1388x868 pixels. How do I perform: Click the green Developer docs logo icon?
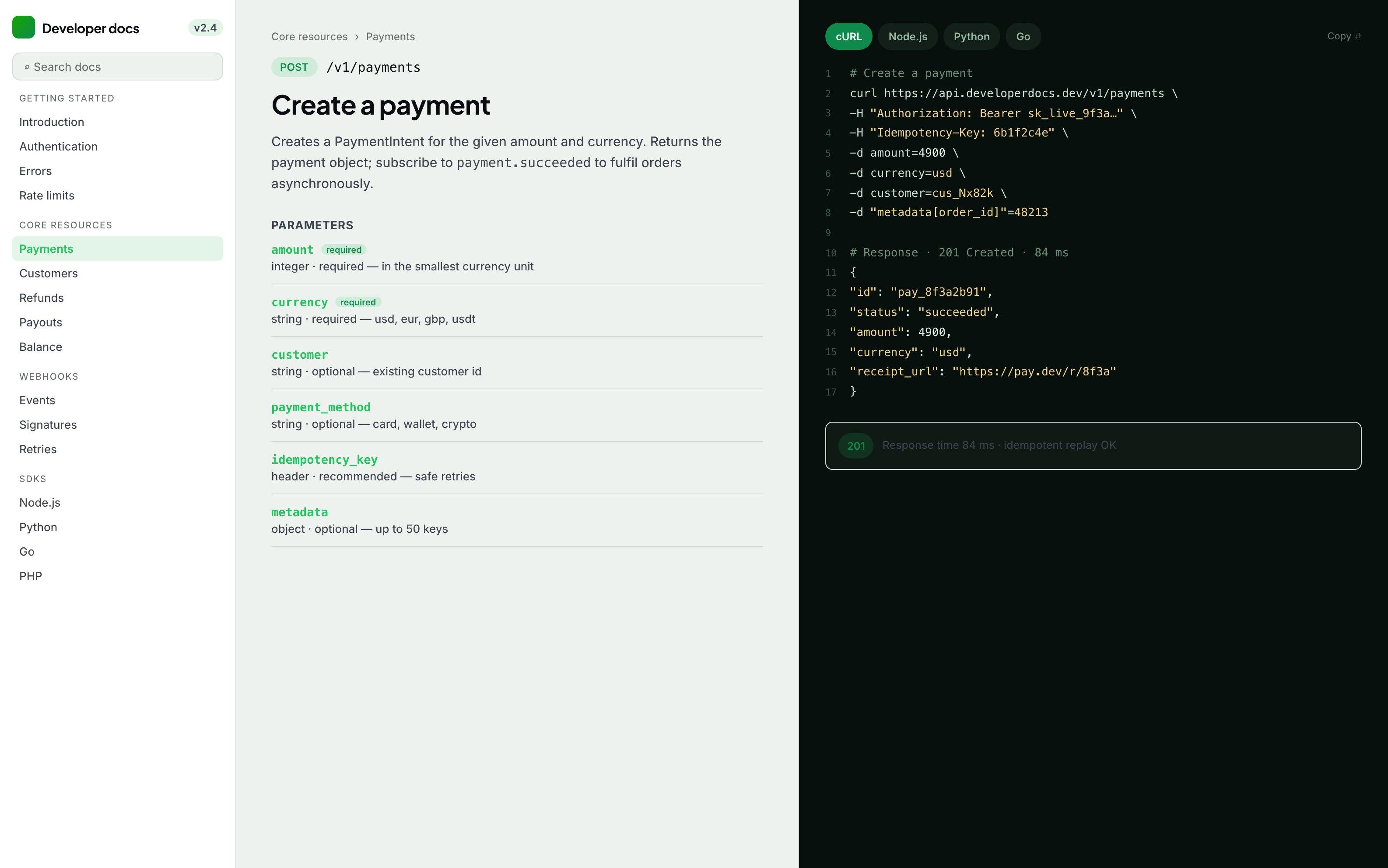click(24, 28)
